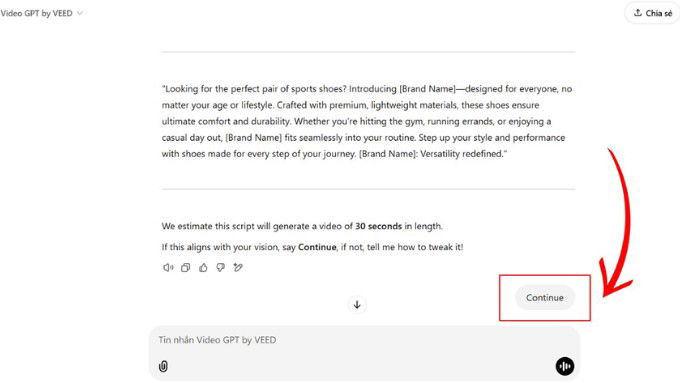The width and height of the screenshot is (680, 383).
Task: Click the bold 30 seconds text
Action: [379, 226]
